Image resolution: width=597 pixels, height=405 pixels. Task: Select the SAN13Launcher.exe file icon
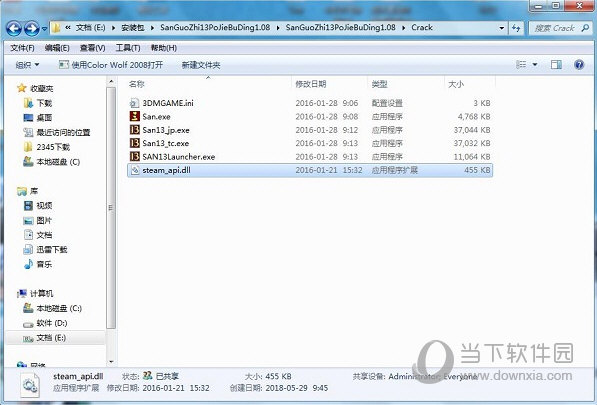point(134,156)
